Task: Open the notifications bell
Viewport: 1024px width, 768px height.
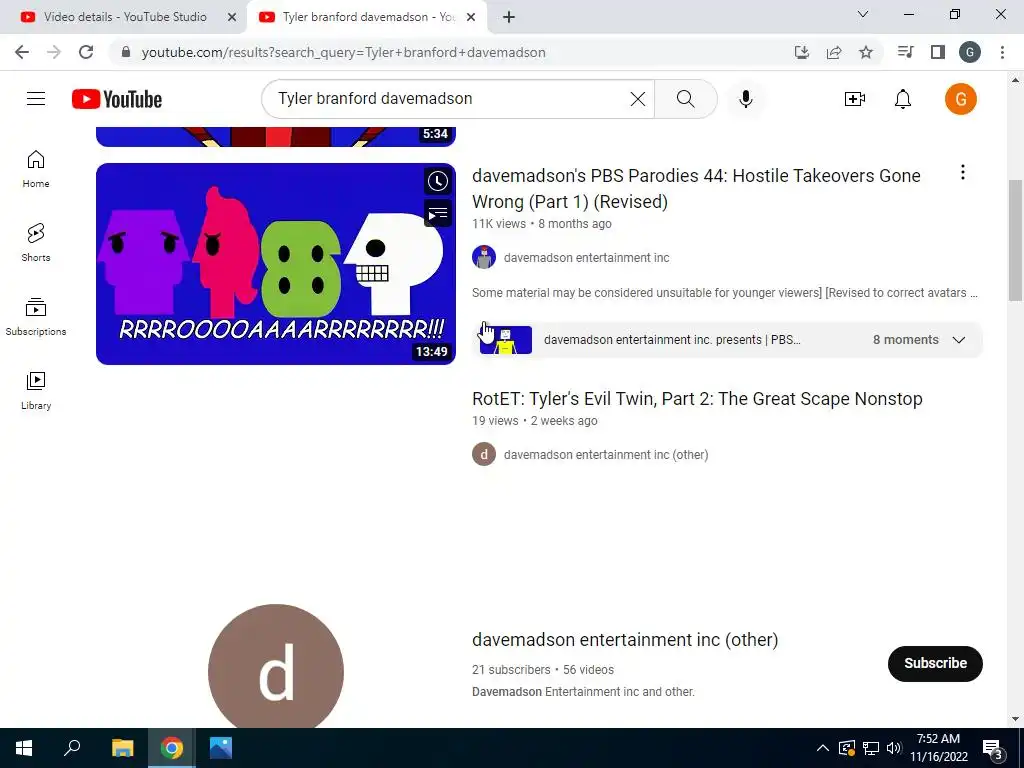Action: [x=903, y=99]
